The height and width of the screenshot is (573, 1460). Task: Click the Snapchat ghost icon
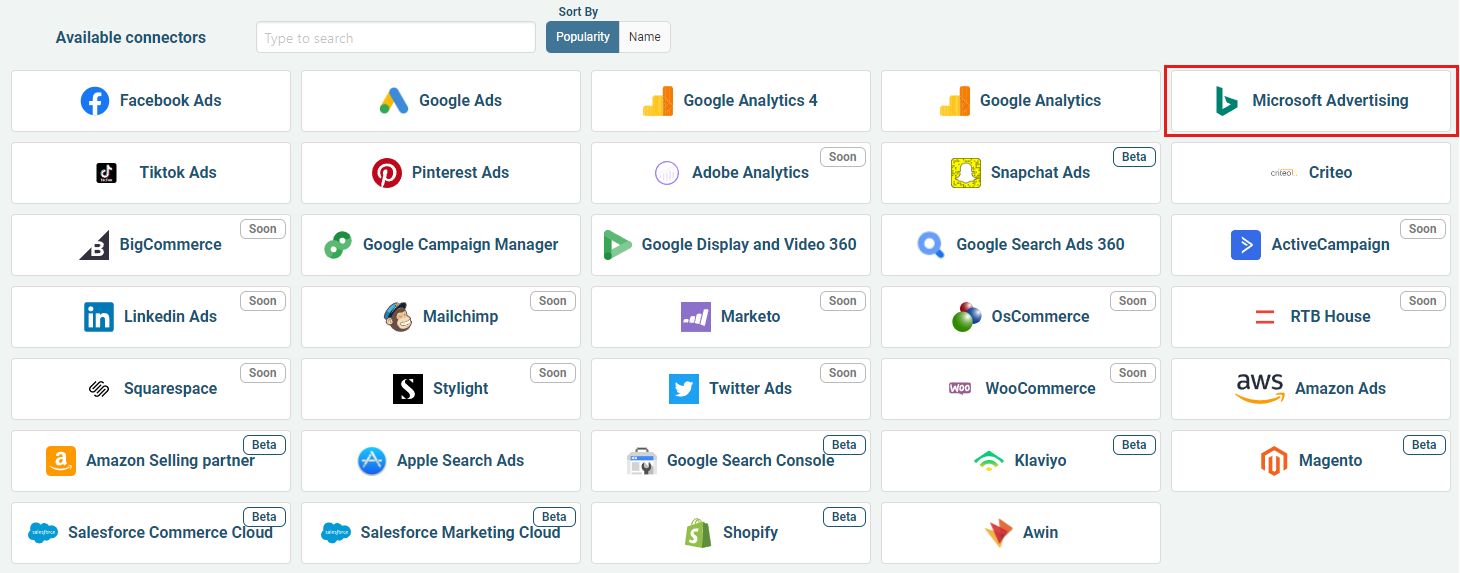coord(966,173)
